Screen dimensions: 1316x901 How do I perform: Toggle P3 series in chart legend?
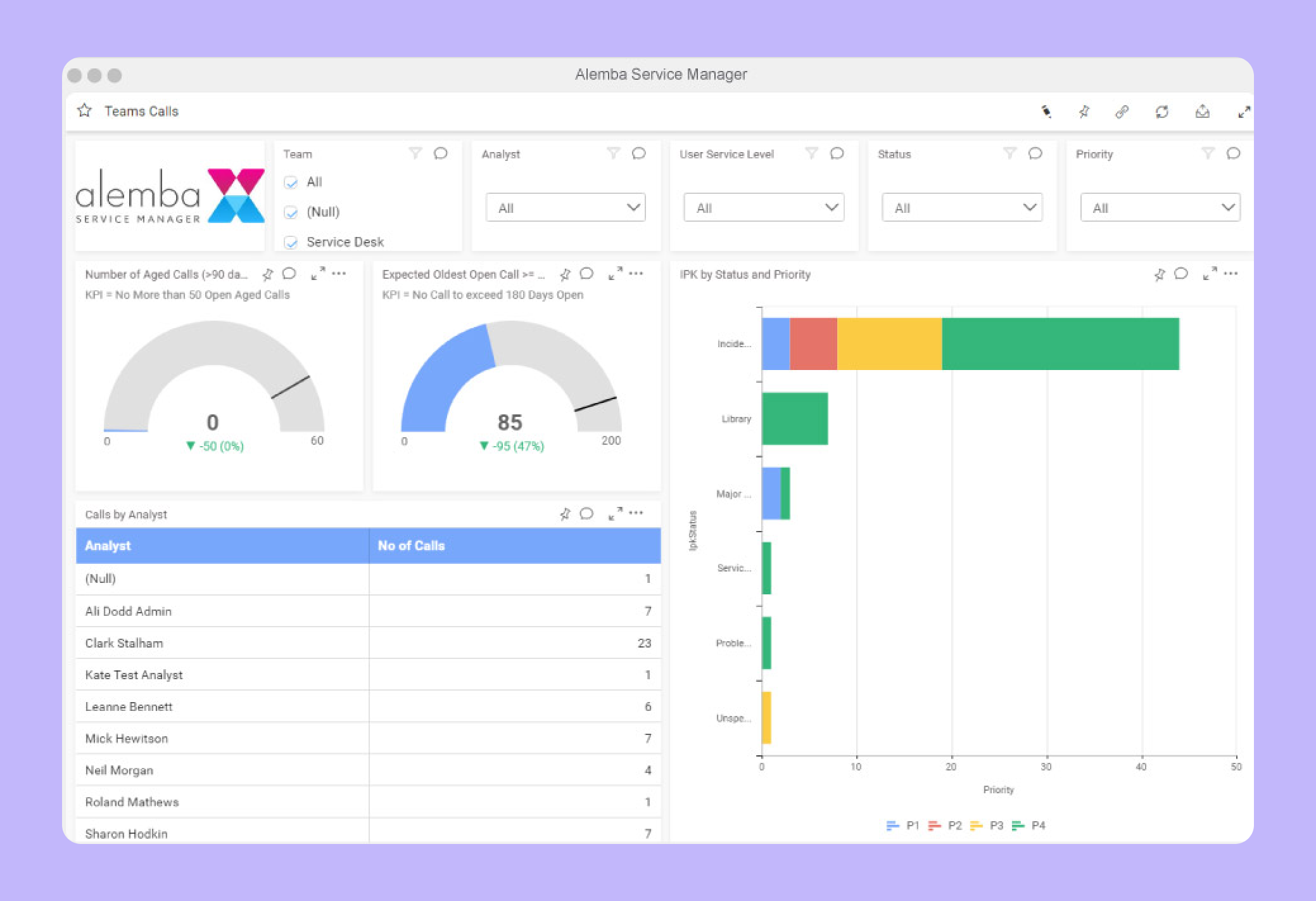[x=987, y=826]
